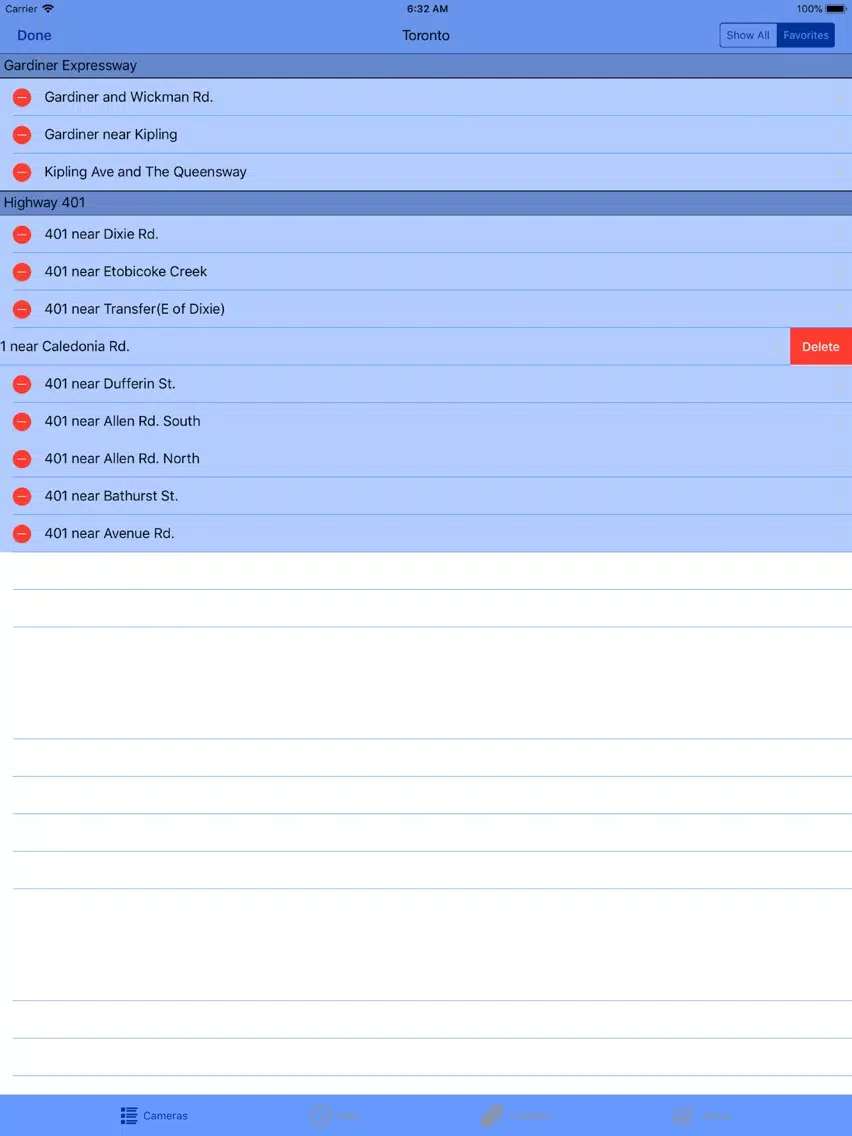Tap the "near Caledonia Rd." row text
Screen dimensions: 852x1136
65,346
